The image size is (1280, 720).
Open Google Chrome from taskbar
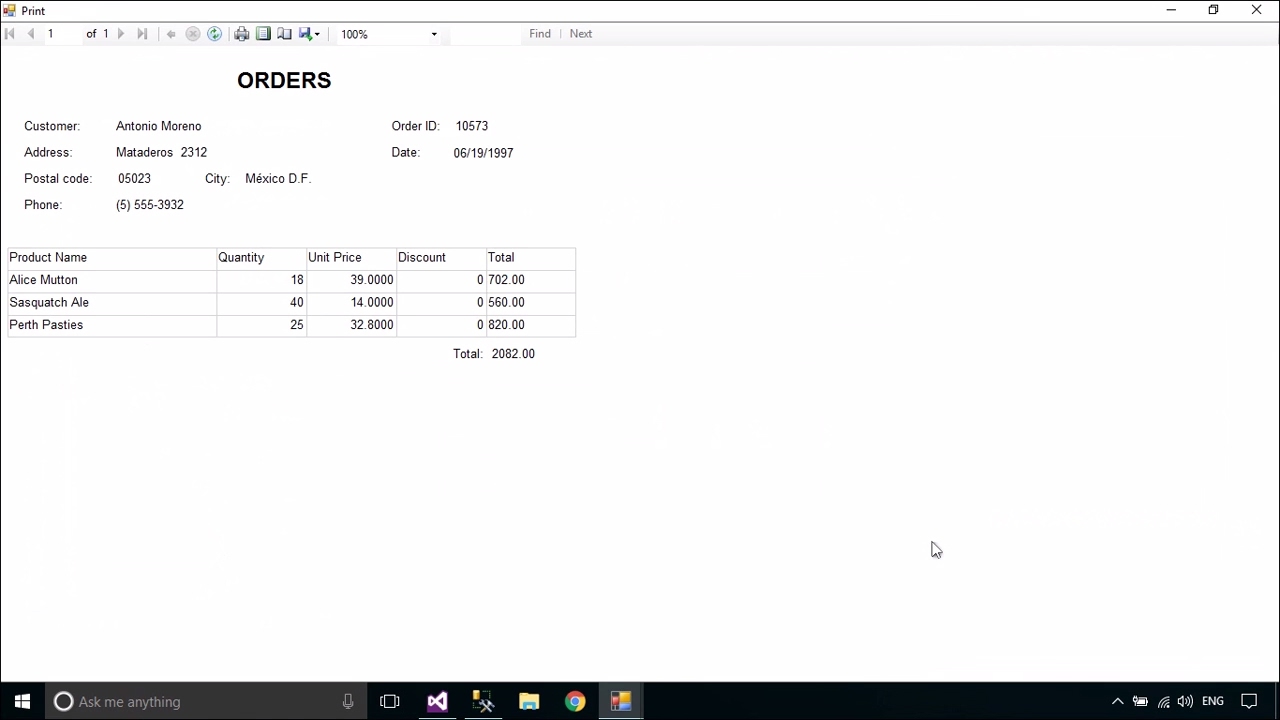[575, 701]
